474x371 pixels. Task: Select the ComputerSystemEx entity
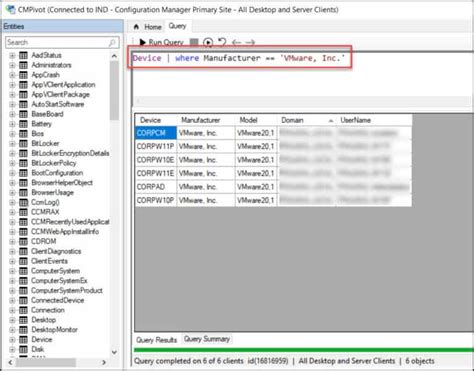click(59, 281)
